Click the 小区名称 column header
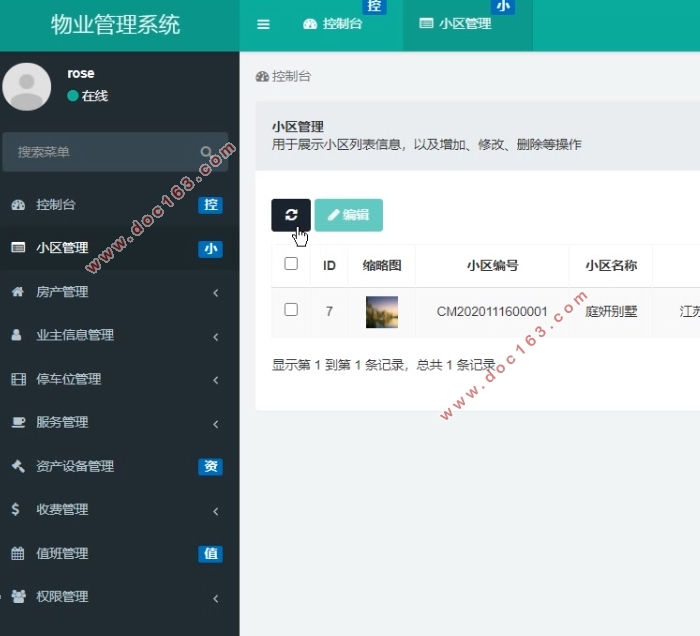Screen dimensions: 700x636 pos(611,266)
